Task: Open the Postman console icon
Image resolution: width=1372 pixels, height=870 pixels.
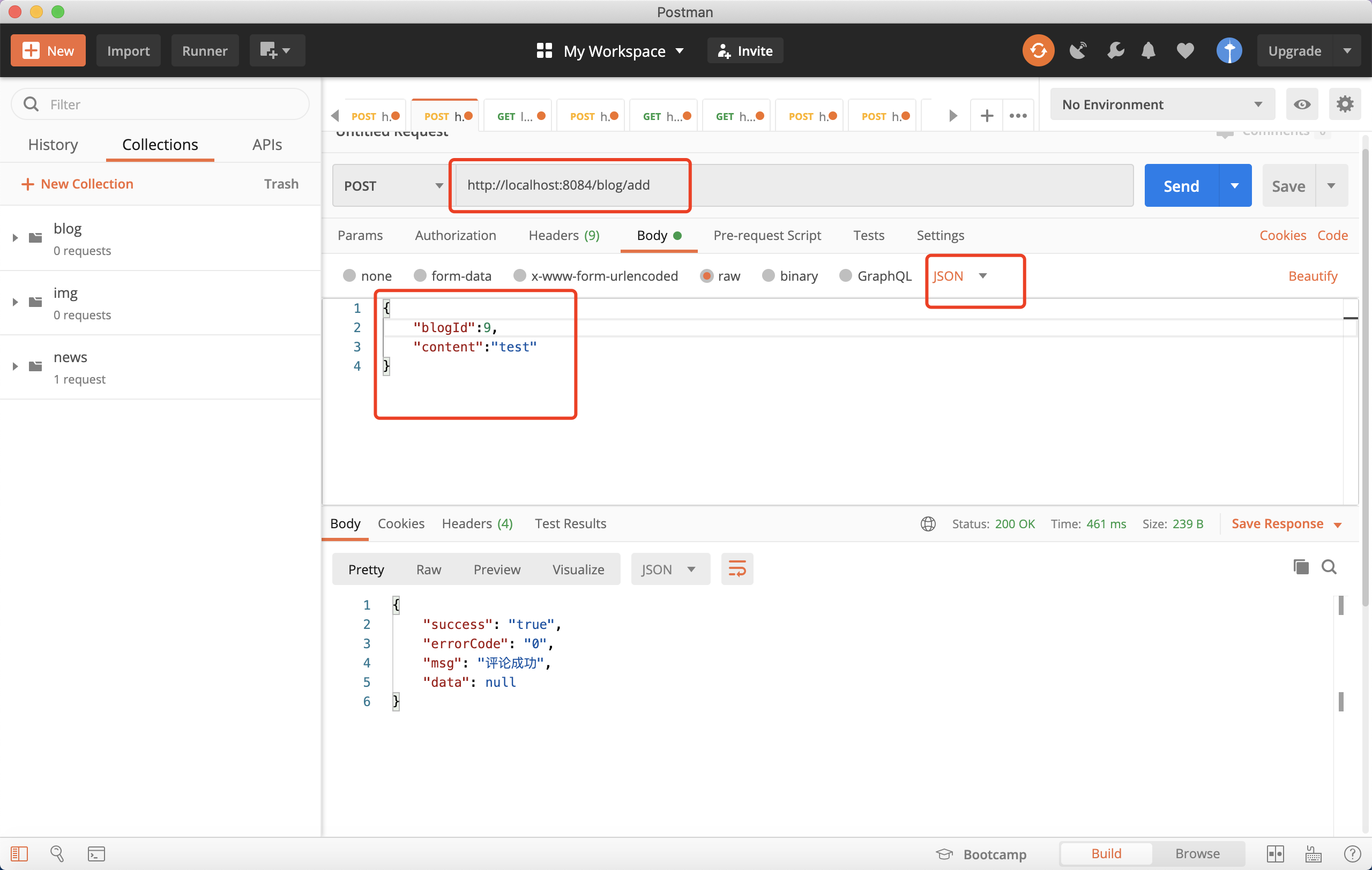Action: click(x=96, y=853)
